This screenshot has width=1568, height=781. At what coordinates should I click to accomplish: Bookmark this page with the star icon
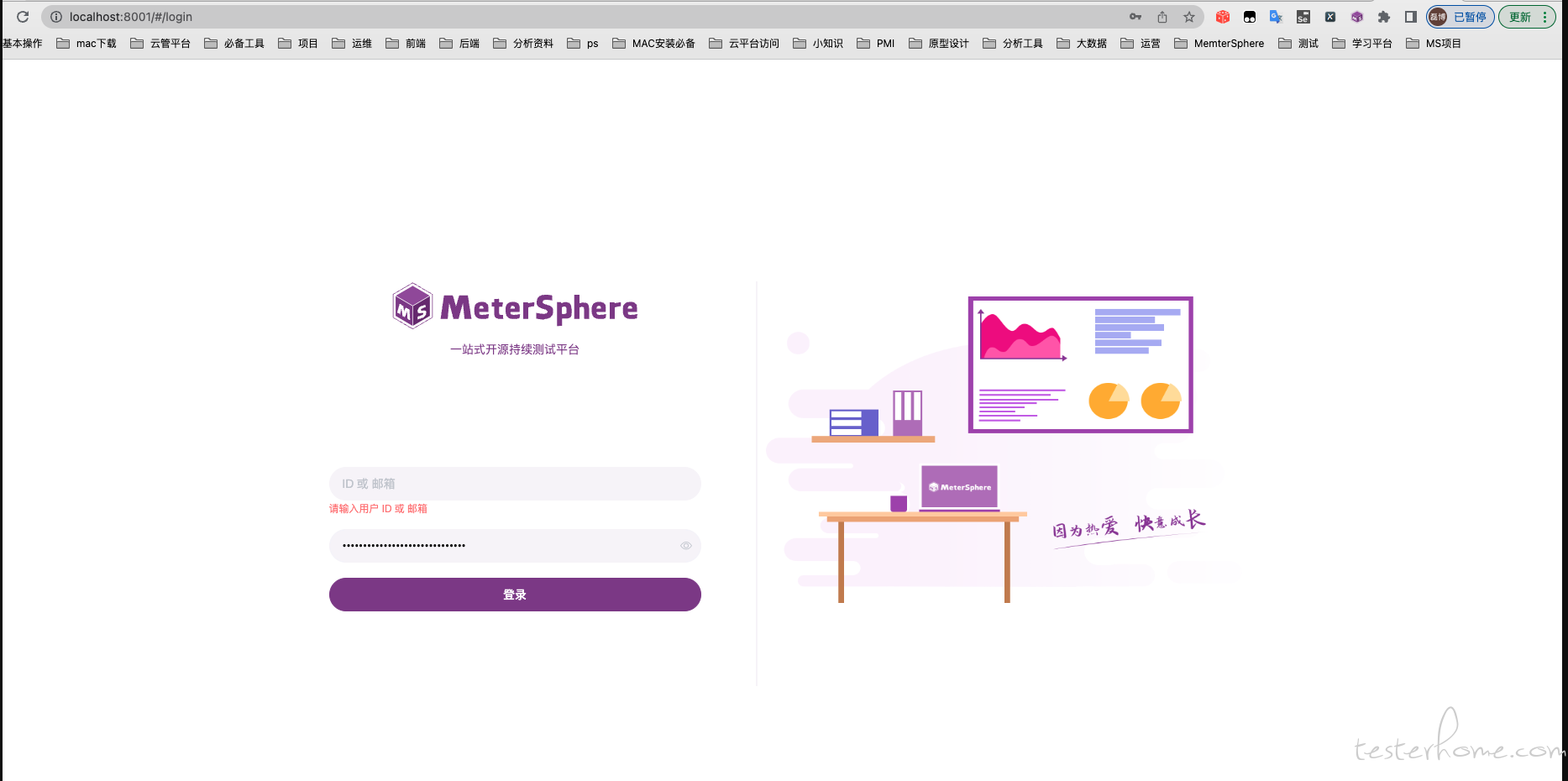pos(1189,17)
